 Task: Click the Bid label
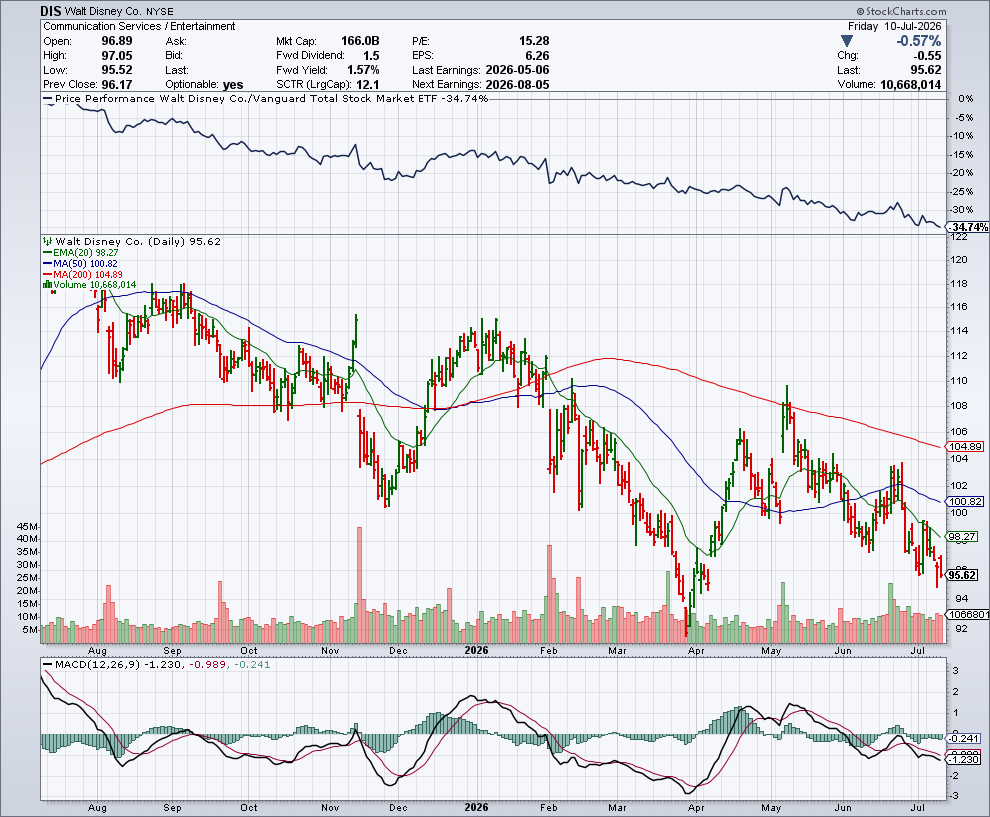[174, 56]
